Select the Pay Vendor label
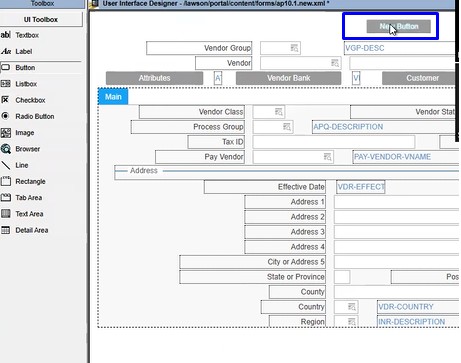Screen dimensions: 461x363 pos(200,157)
